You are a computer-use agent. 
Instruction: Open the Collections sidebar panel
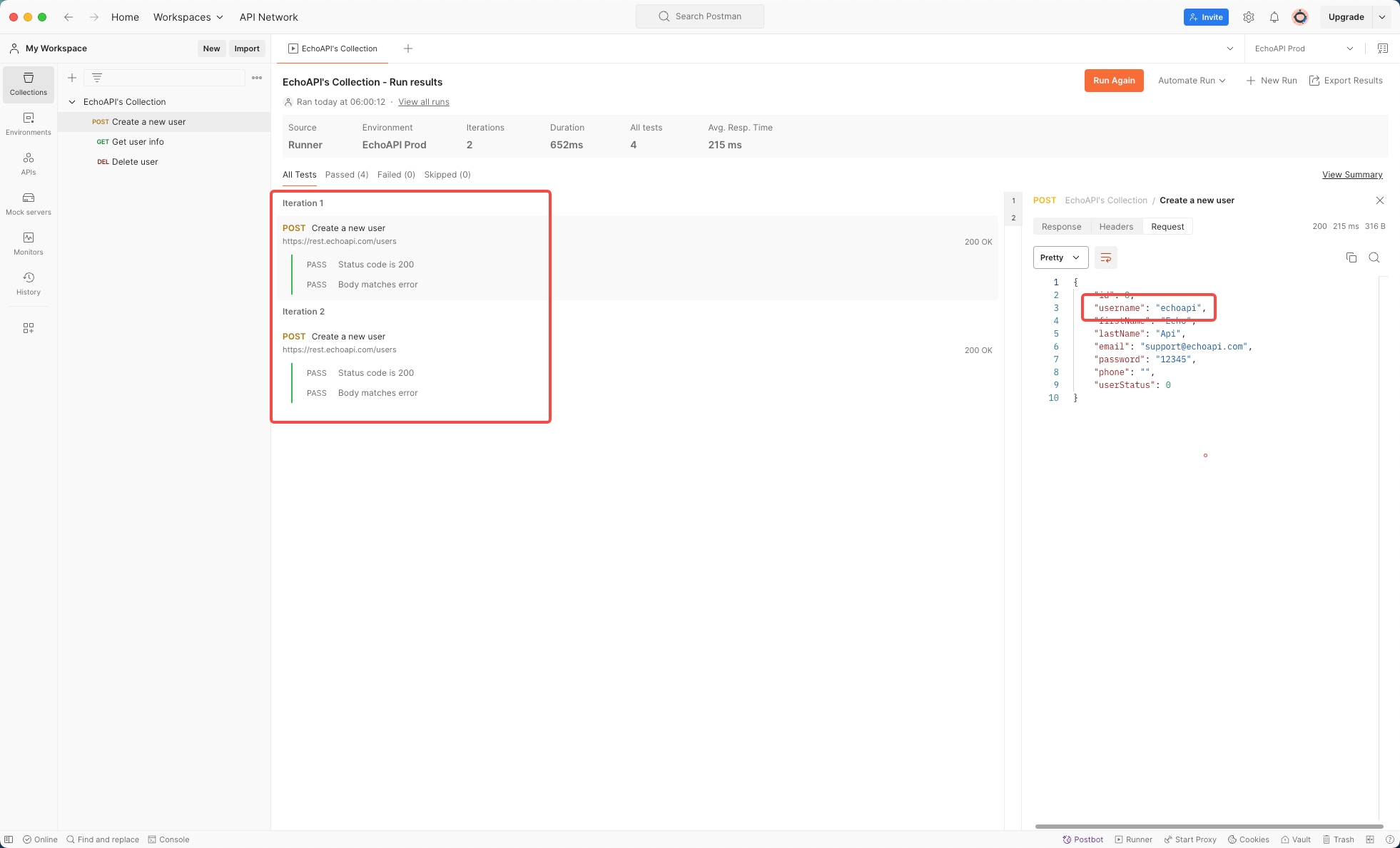coord(29,84)
